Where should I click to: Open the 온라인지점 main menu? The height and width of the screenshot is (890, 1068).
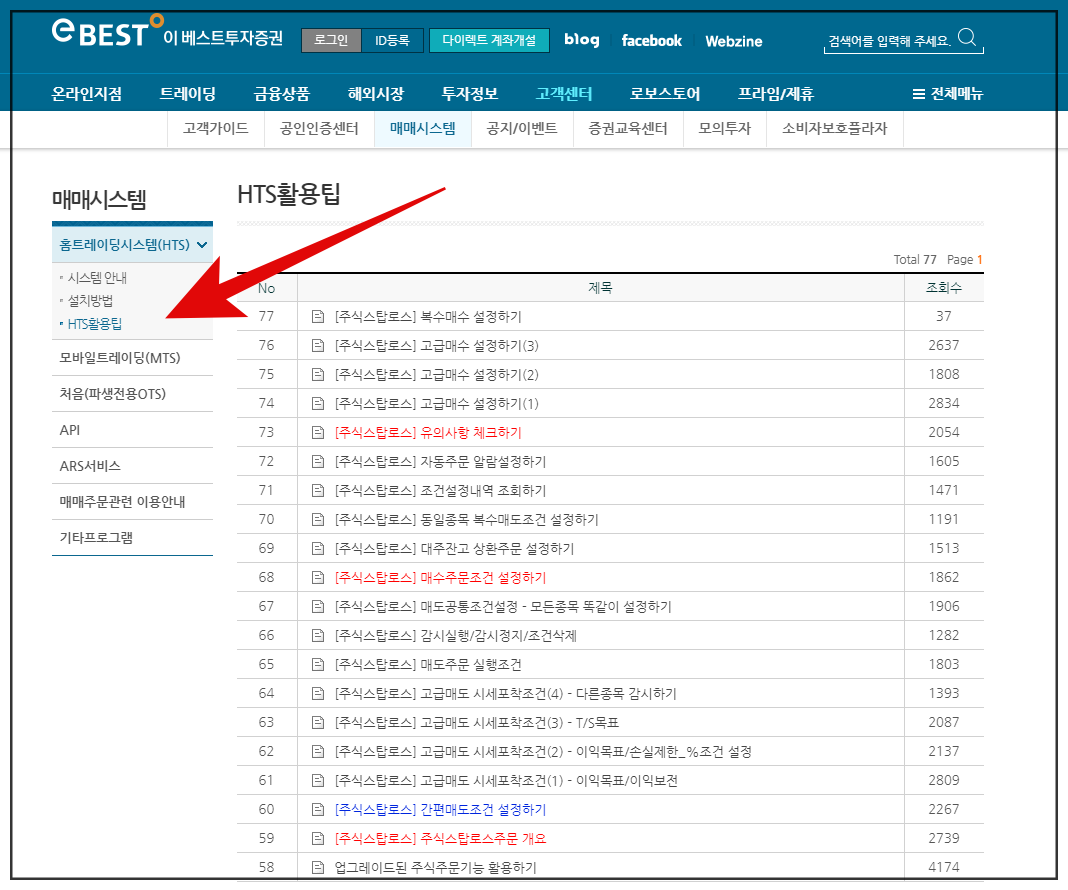click(87, 94)
